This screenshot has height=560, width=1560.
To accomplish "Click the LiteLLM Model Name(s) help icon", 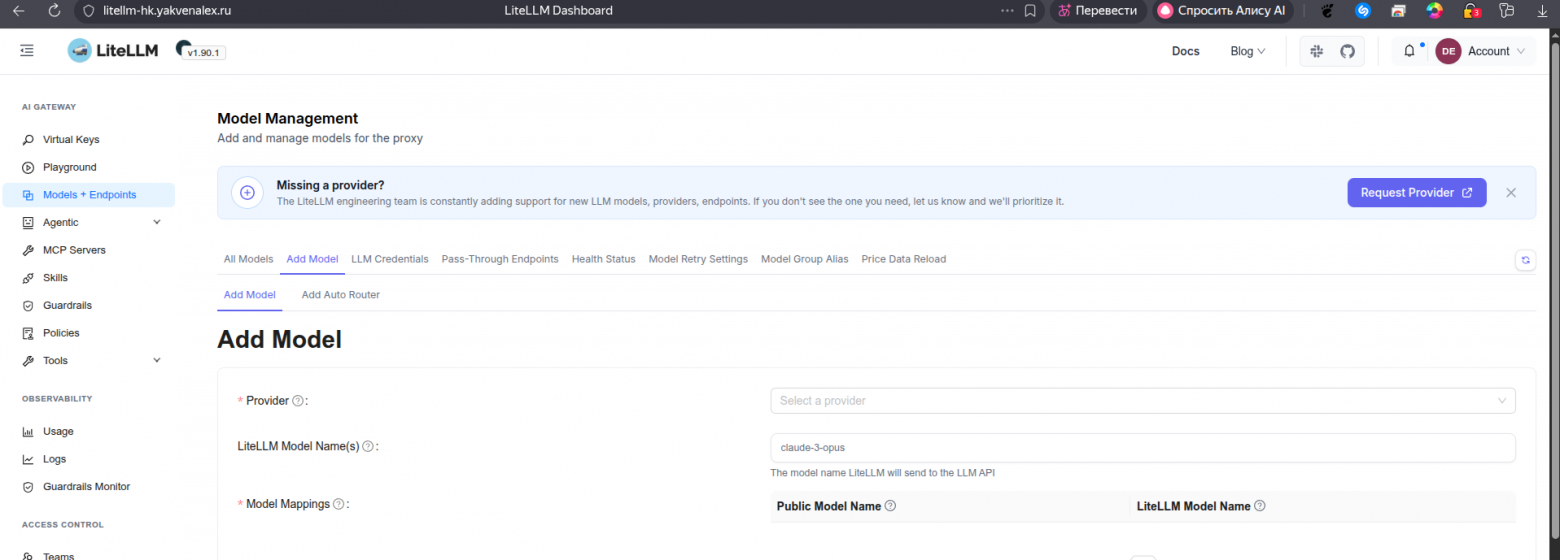I will tap(368, 447).
